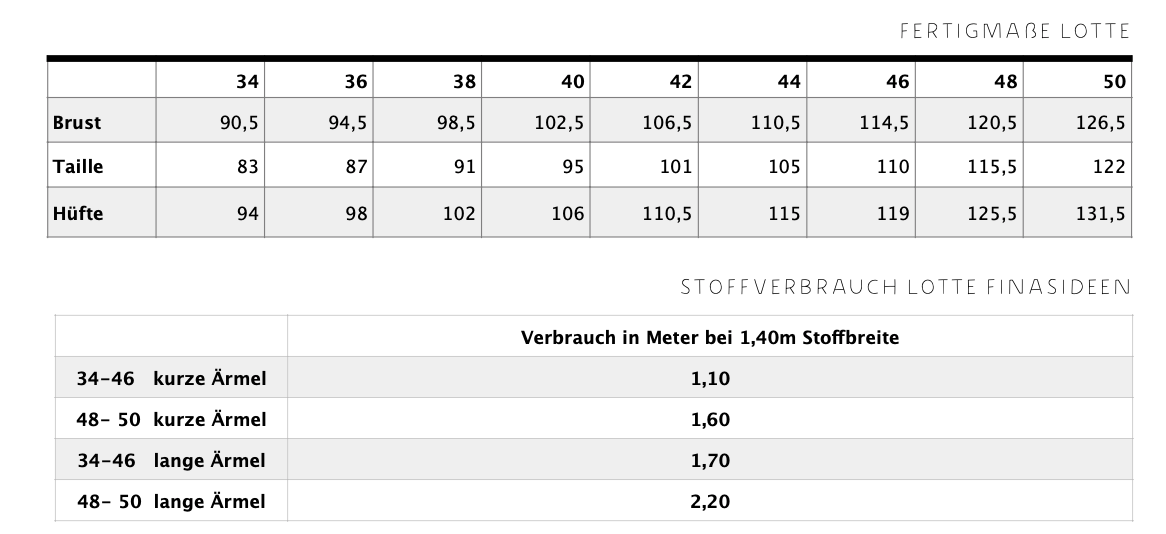Click the FERTIGMAßE LOTTE heading
Screen dimensions: 1166x534
pyautogui.click(x=1015, y=31)
